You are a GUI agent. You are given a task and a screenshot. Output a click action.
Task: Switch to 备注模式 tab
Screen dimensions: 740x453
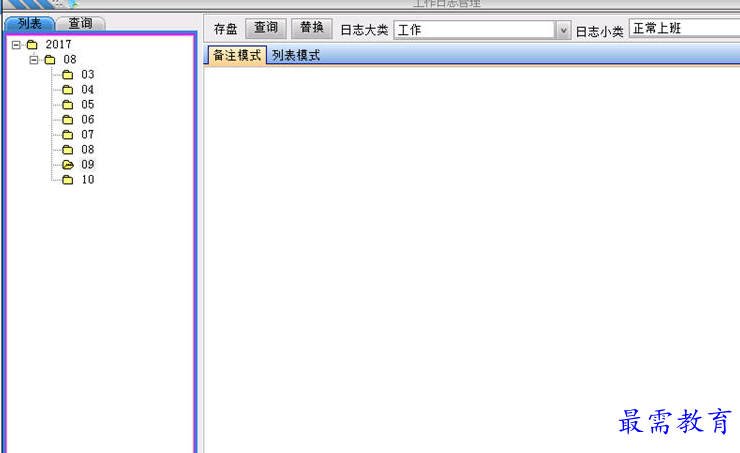tap(237, 55)
